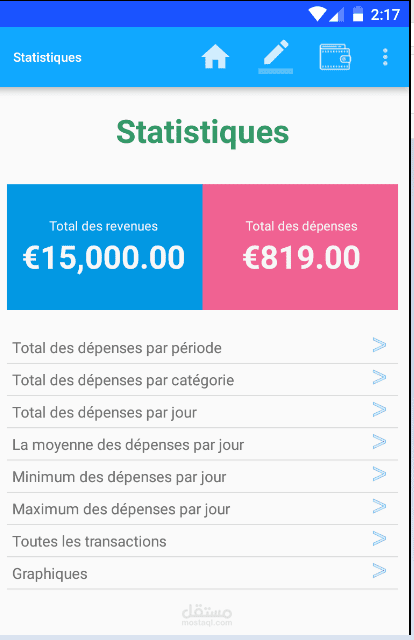Tap the cellular signal icon
The height and width of the screenshot is (640, 414).
pos(336,15)
